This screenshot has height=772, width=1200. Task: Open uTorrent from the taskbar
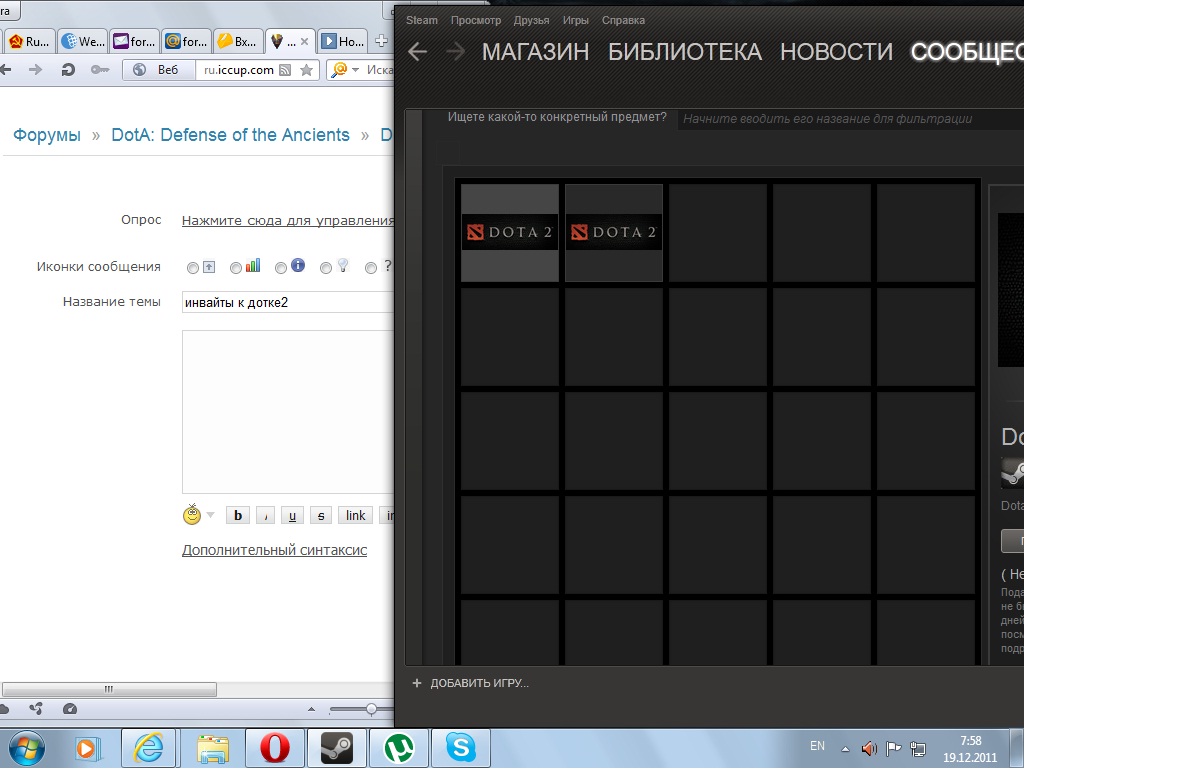399,748
